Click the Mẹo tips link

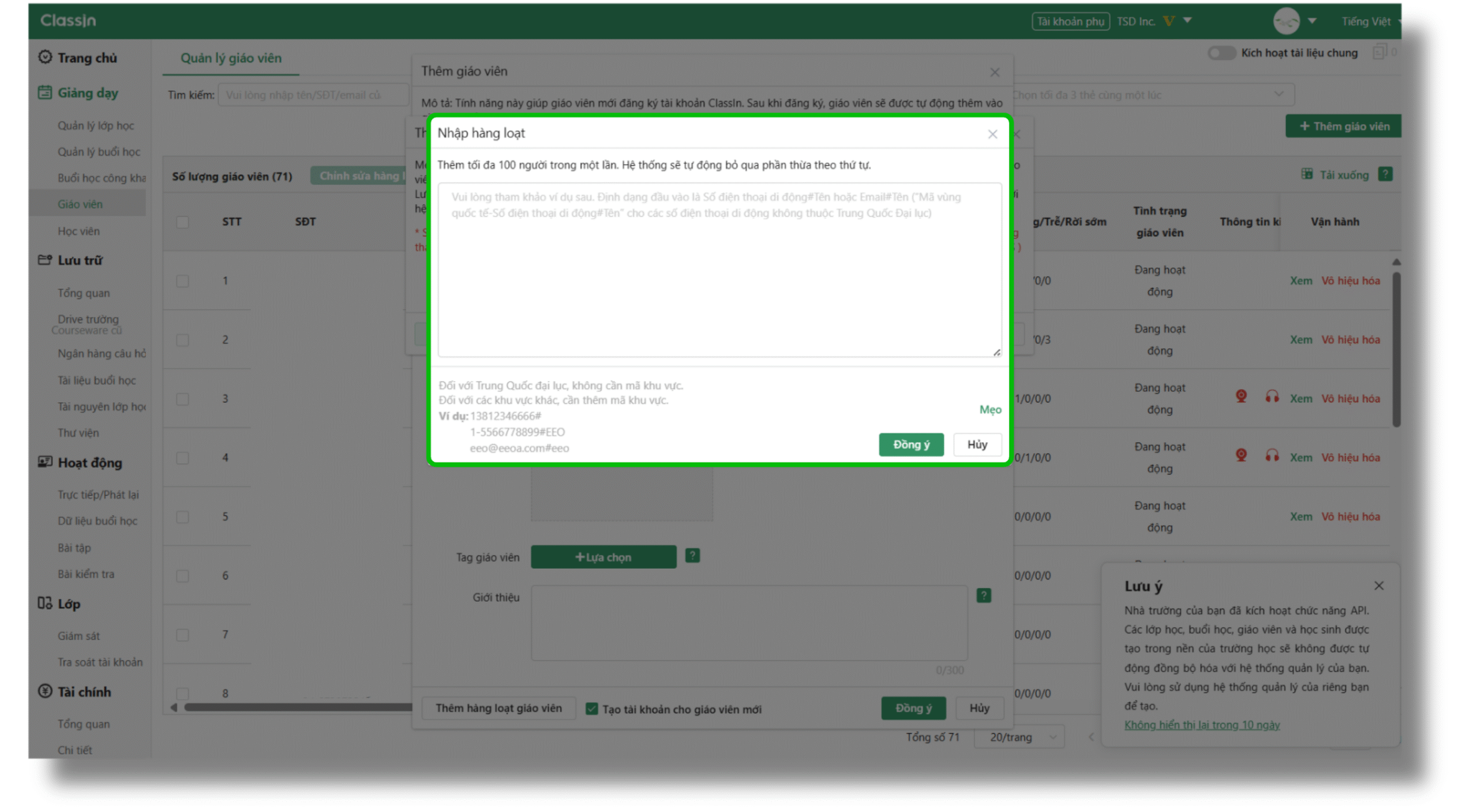click(x=989, y=409)
